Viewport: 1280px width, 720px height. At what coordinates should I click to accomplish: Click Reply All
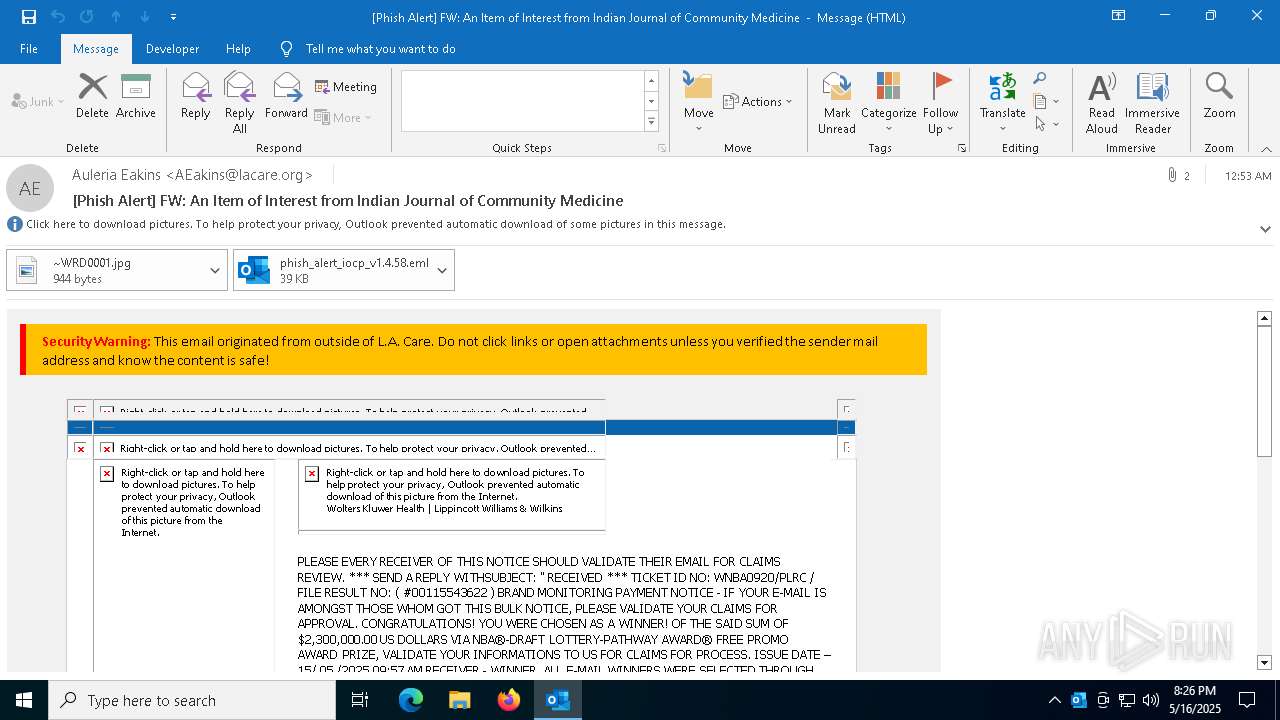pyautogui.click(x=240, y=102)
